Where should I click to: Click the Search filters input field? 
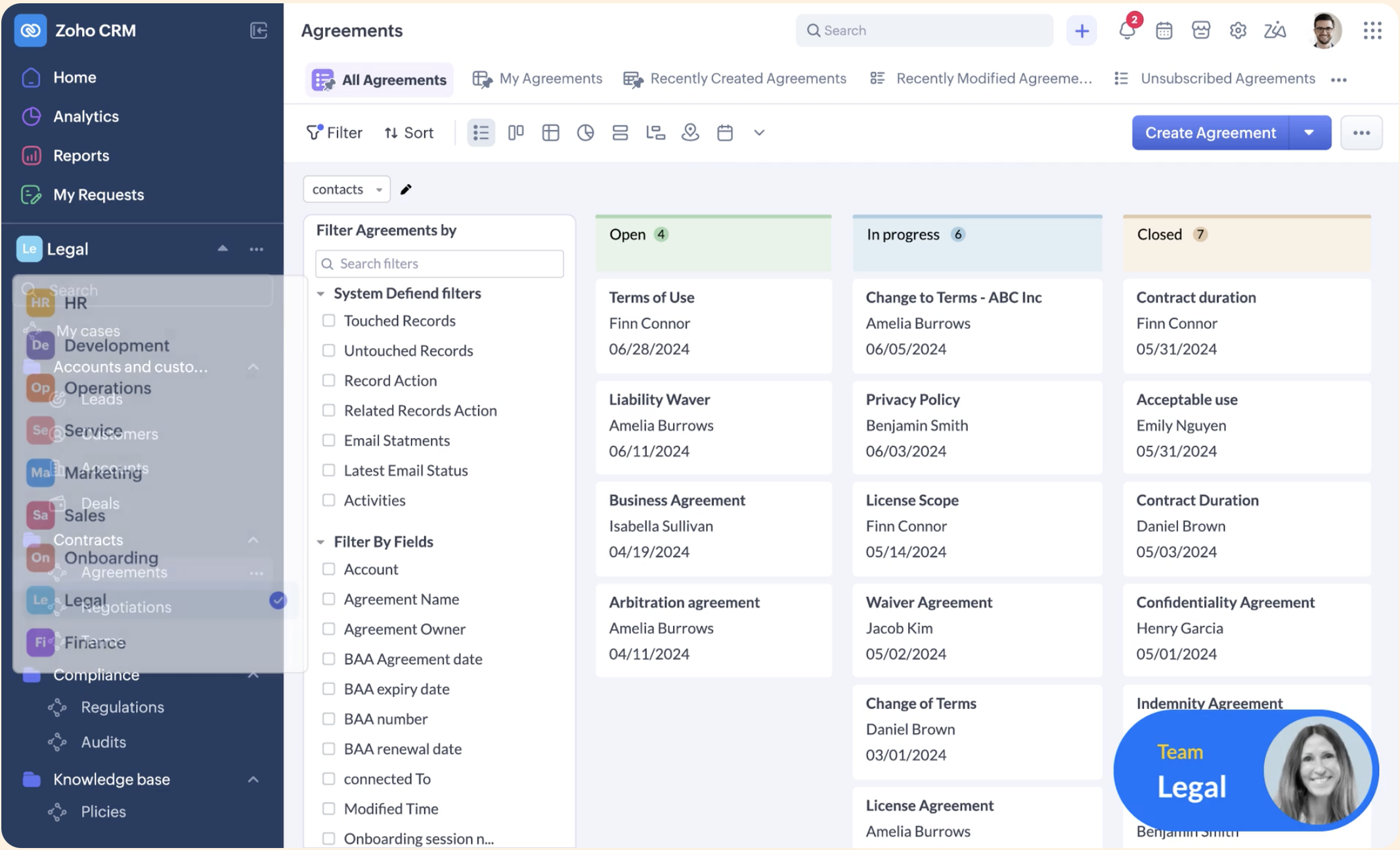(439, 263)
